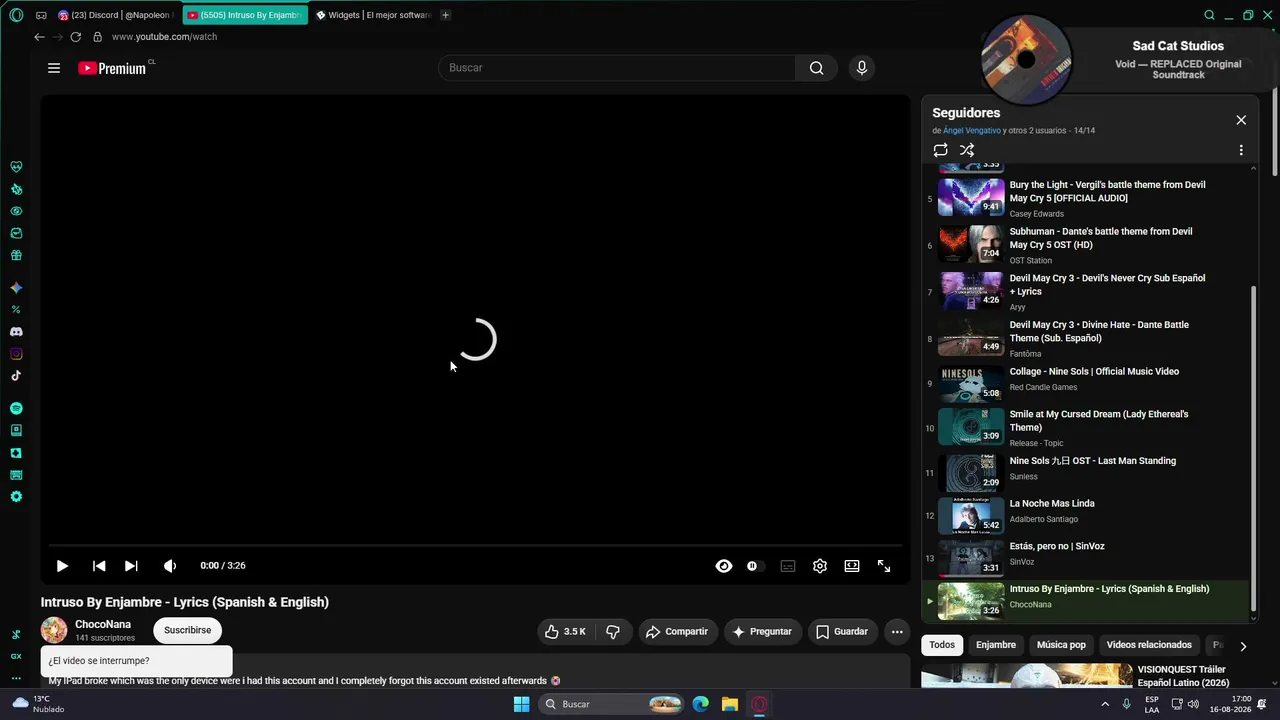Play Nine Sols OST - Last Man Standing
The image size is (1280, 720).
1086,473
